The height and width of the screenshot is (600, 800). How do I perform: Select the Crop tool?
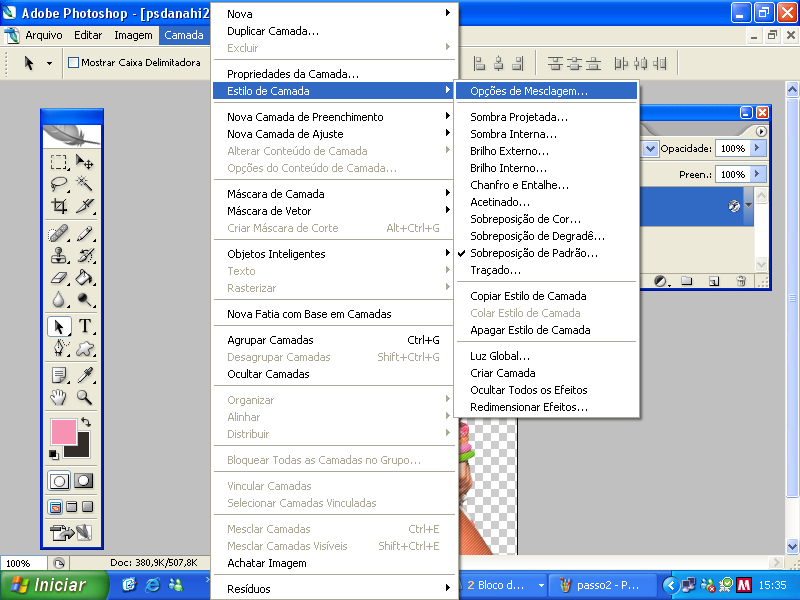pyautogui.click(x=59, y=206)
